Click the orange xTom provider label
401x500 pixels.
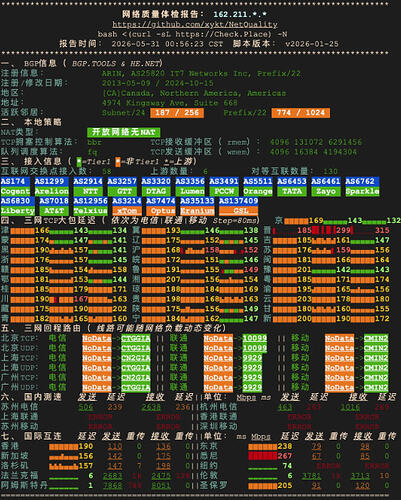pyautogui.click(x=127, y=211)
